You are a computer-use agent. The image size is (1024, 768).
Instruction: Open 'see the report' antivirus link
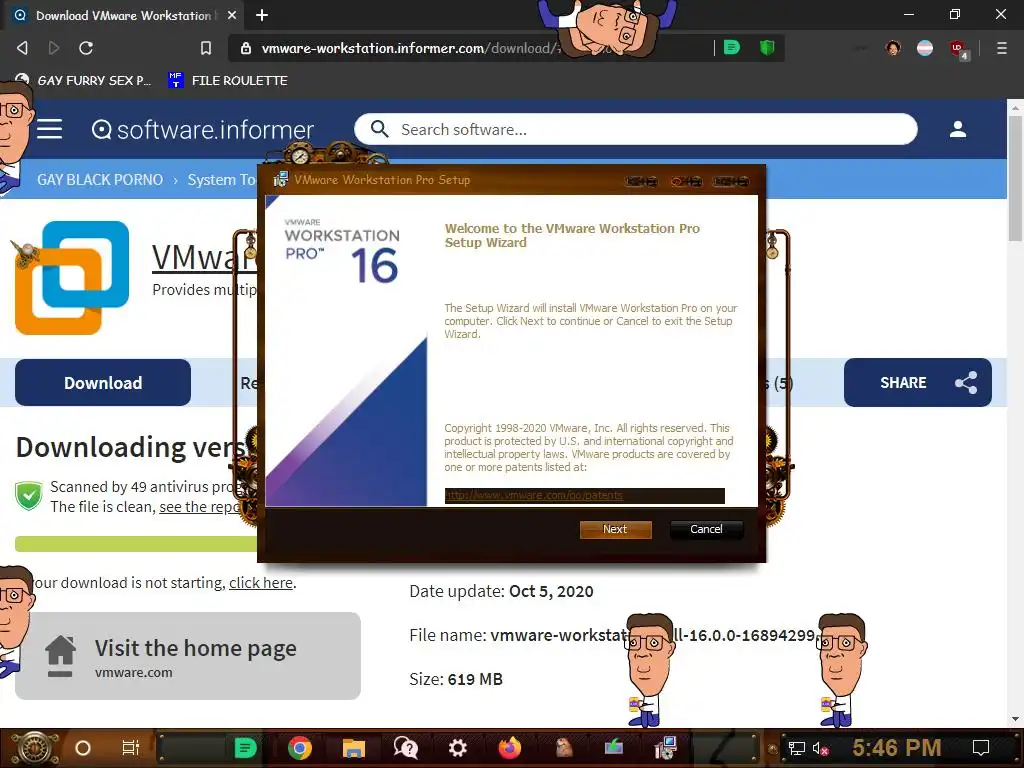[x=200, y=507]
